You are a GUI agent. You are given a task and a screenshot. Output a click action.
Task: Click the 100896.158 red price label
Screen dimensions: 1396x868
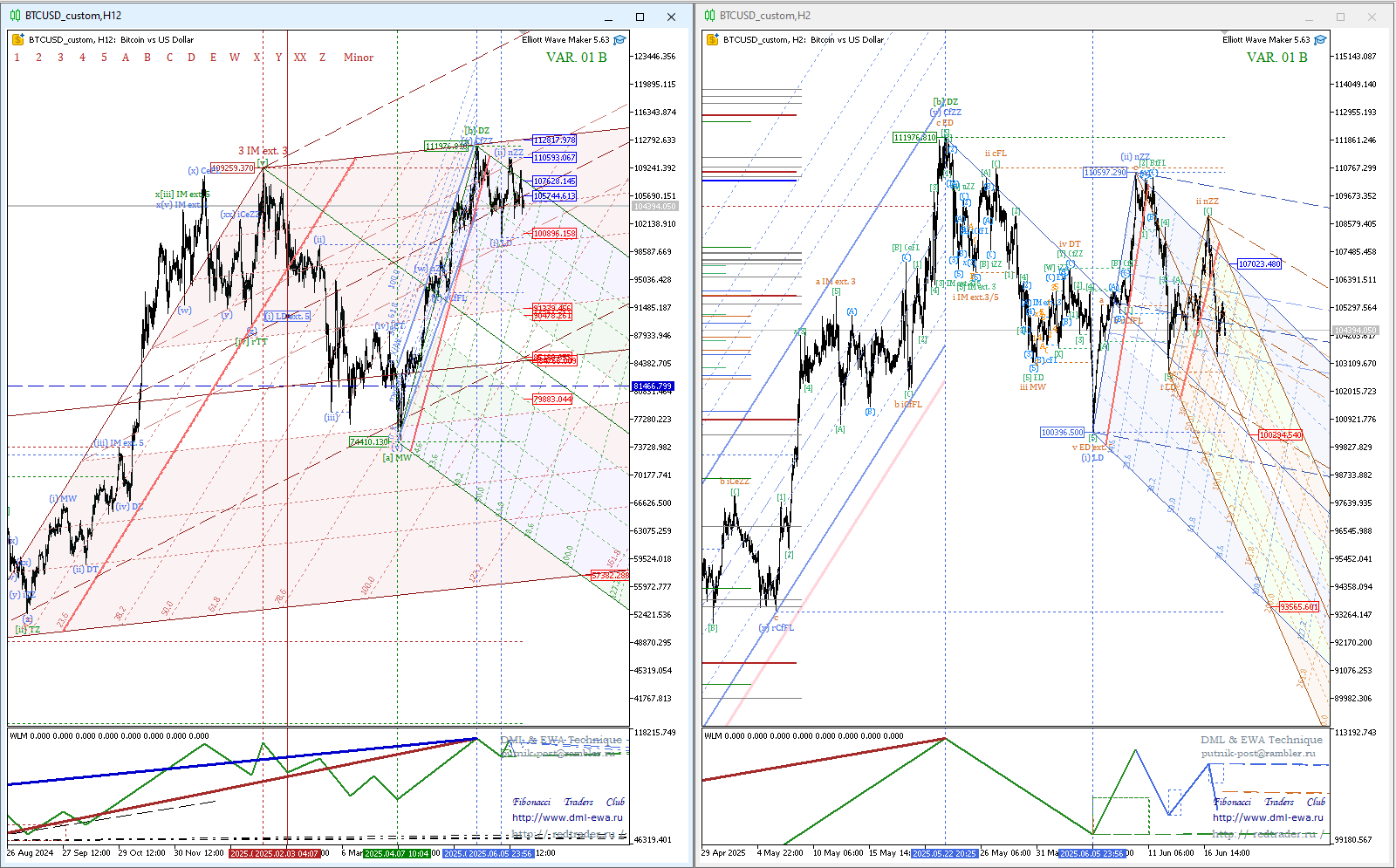click(x=555, y=233)
